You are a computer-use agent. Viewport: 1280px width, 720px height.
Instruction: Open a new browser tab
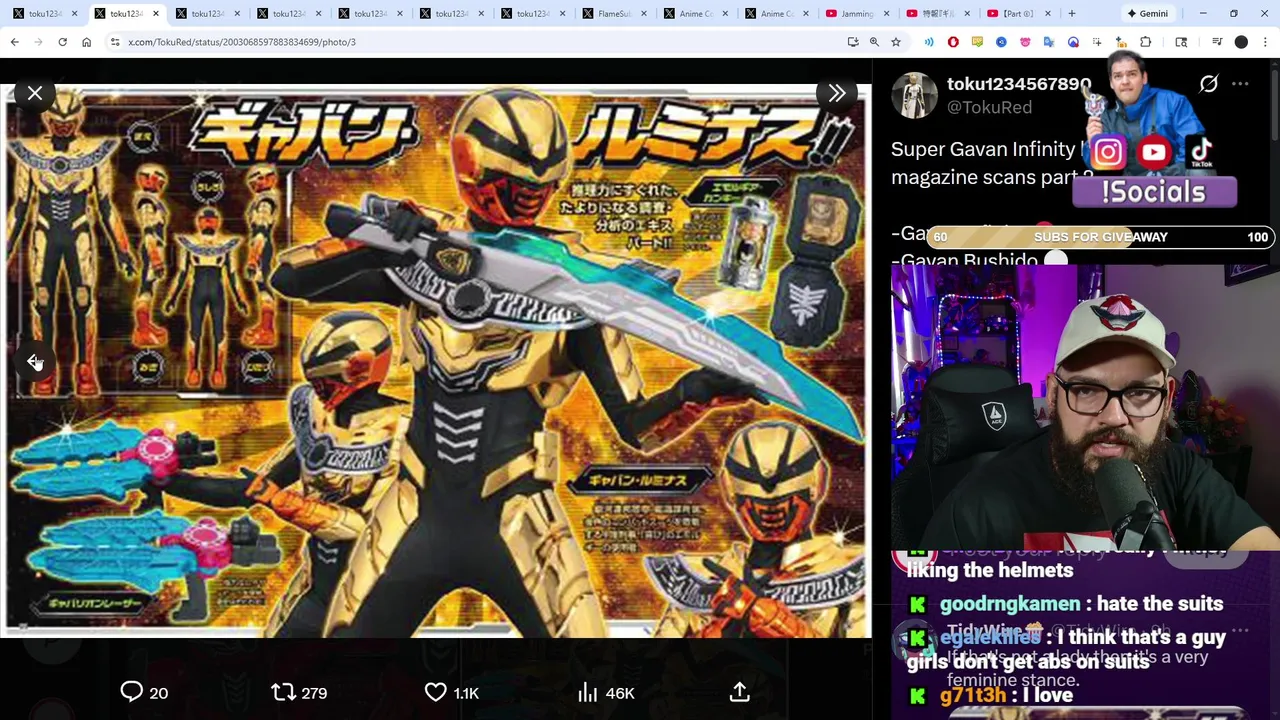click(x=1072, y=14)
